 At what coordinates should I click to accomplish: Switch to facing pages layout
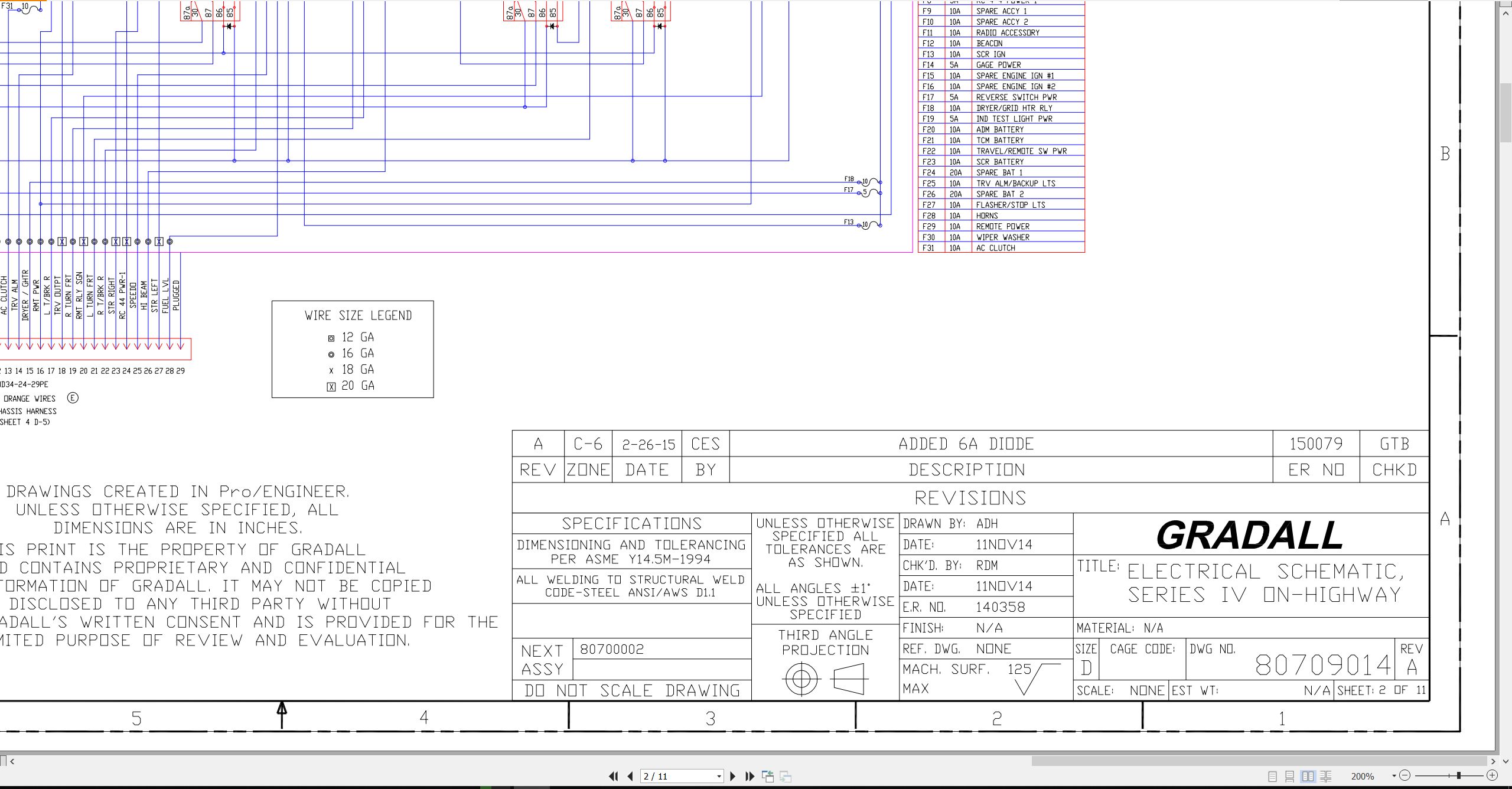tap(1308, 776)
